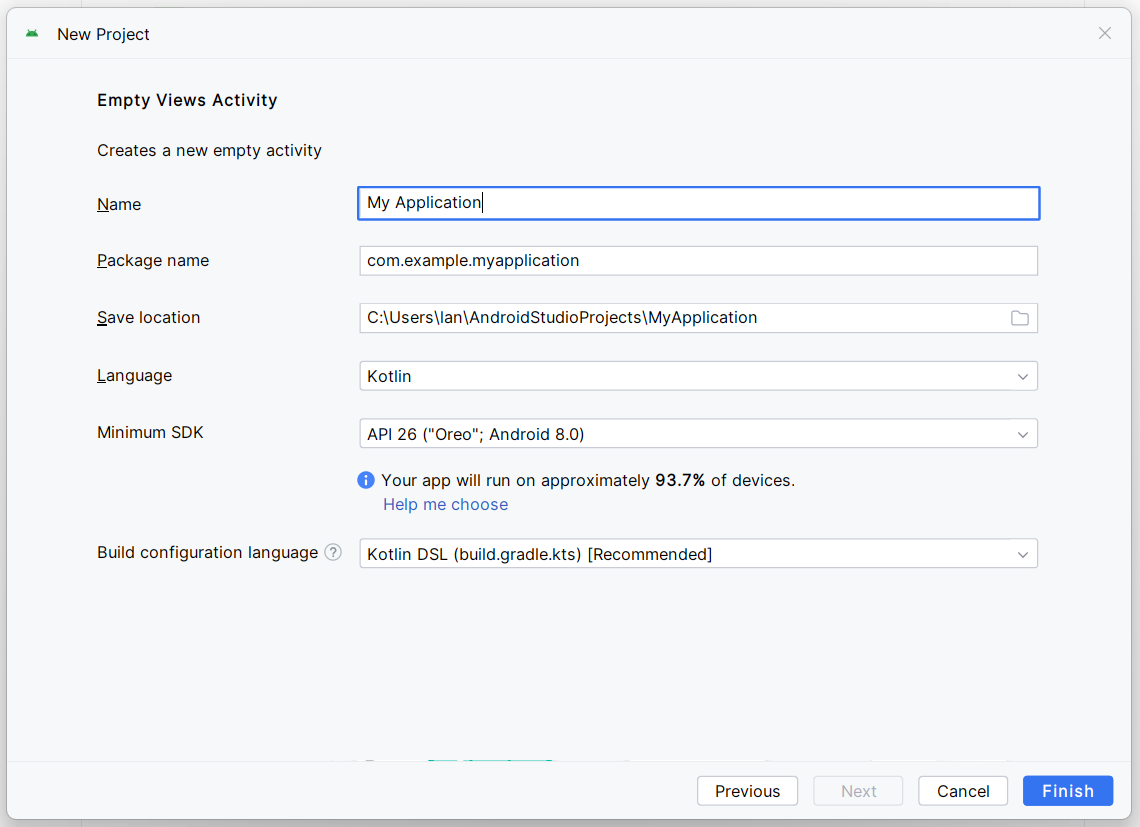This screenshot has height=827, width=1140.
Task: Expand the Minimum SDK dropdown showing API 26
Action: point(698,434)
